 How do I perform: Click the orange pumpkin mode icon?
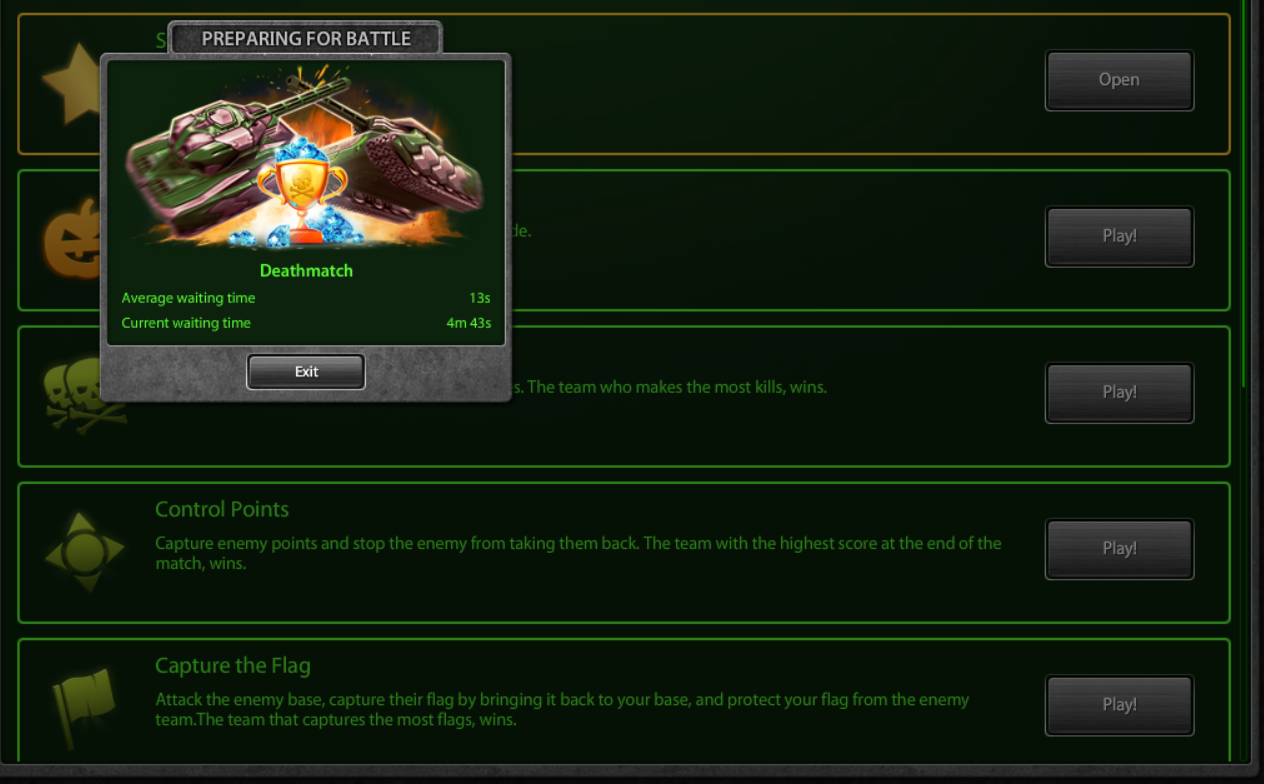point(72,240)
